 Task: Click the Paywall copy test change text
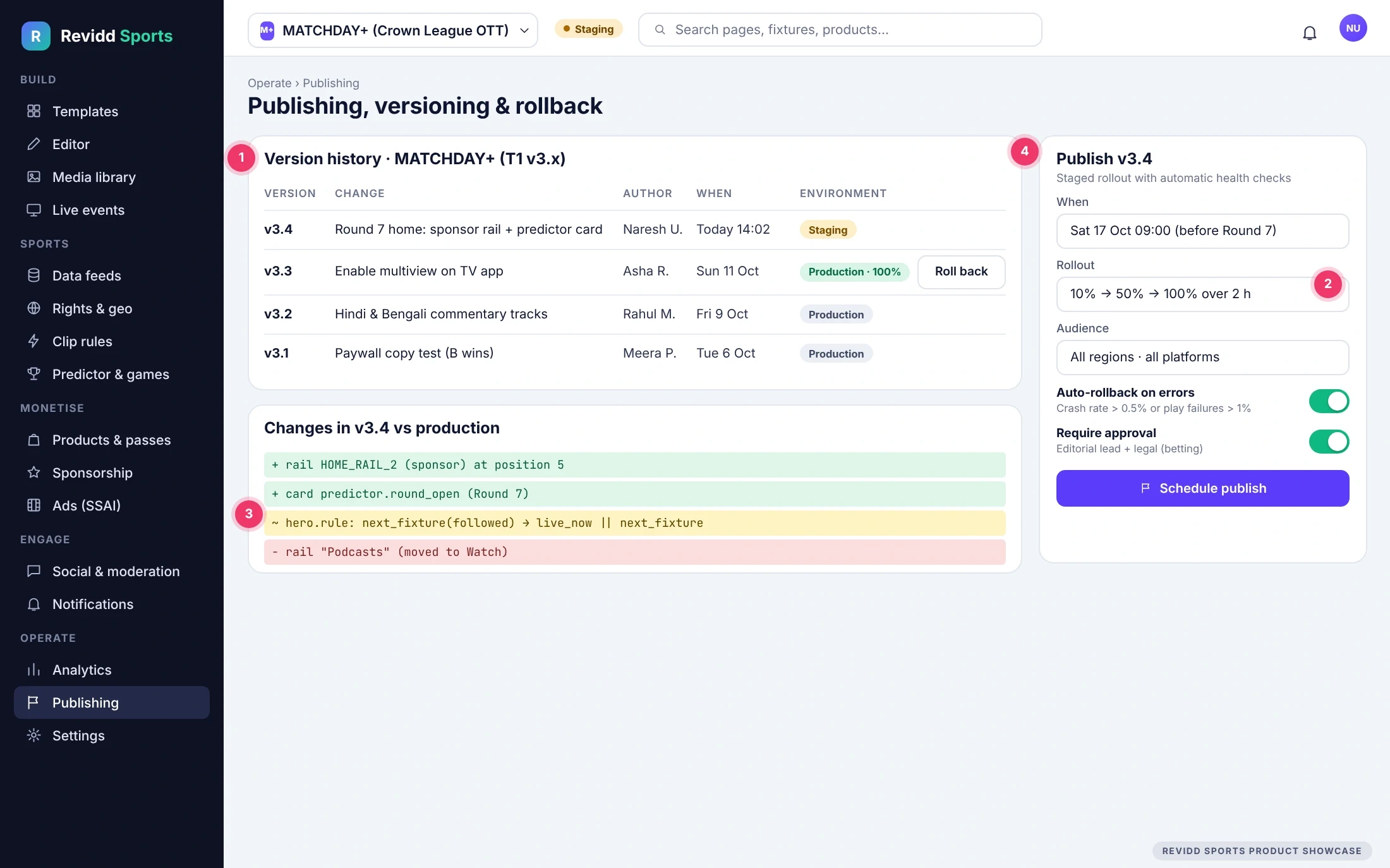[x=414, y=353]
